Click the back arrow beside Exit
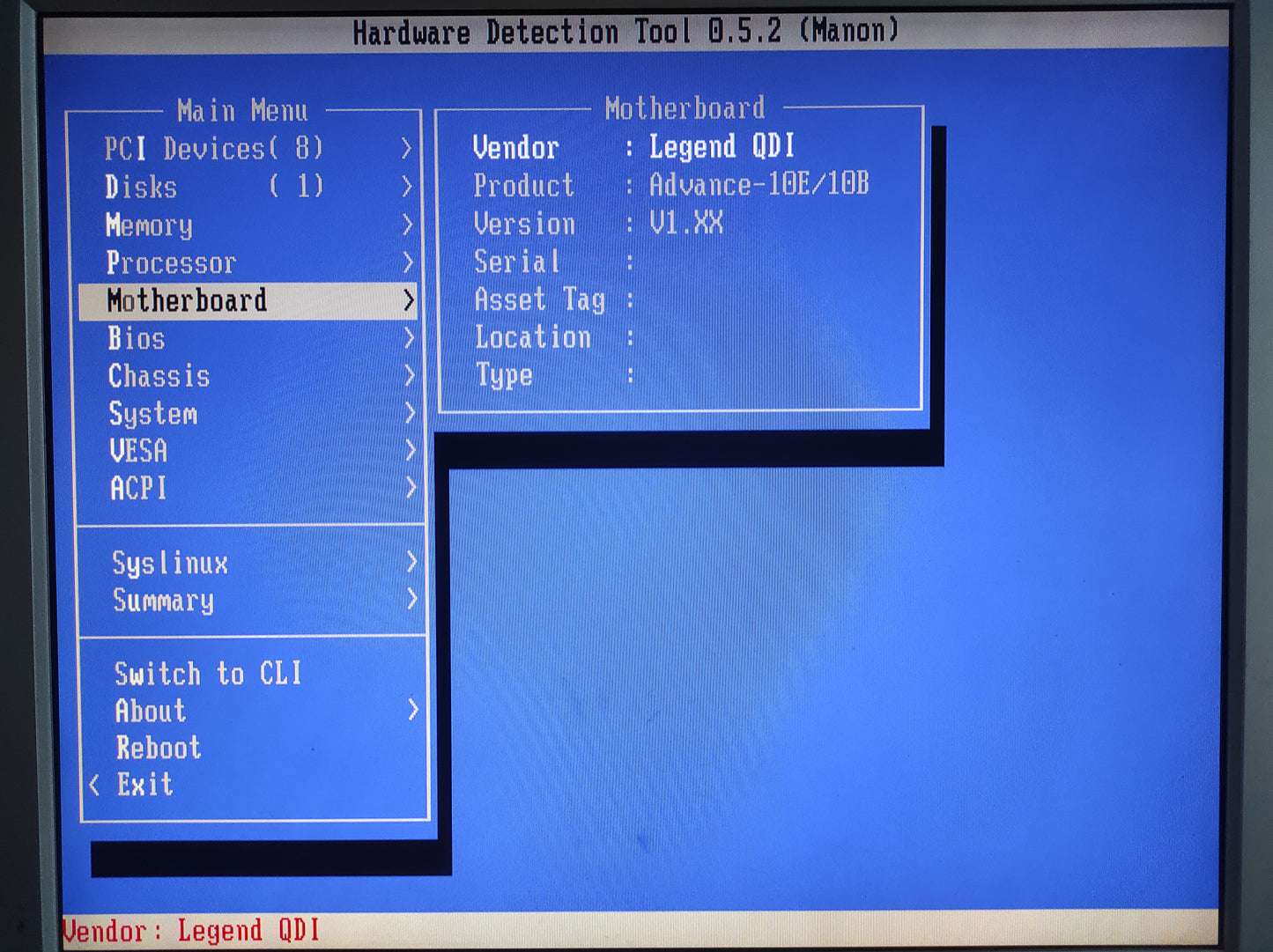This screenshot has height=952, width=1273. point(94,785)
